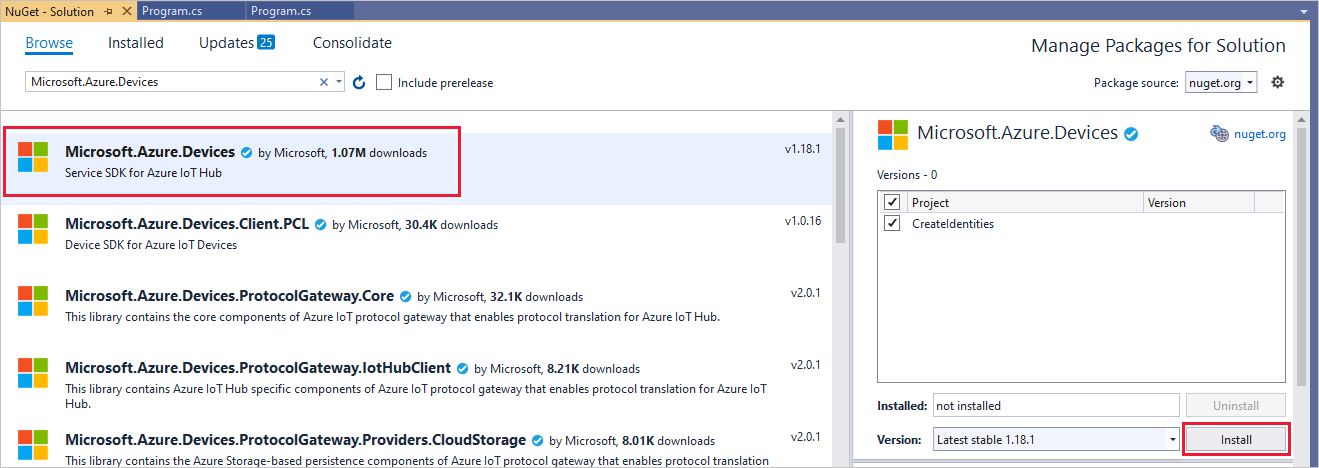Enable the Include prerelease checkbox
This screenshot has height=468, width=1319.
pos(384,82)
